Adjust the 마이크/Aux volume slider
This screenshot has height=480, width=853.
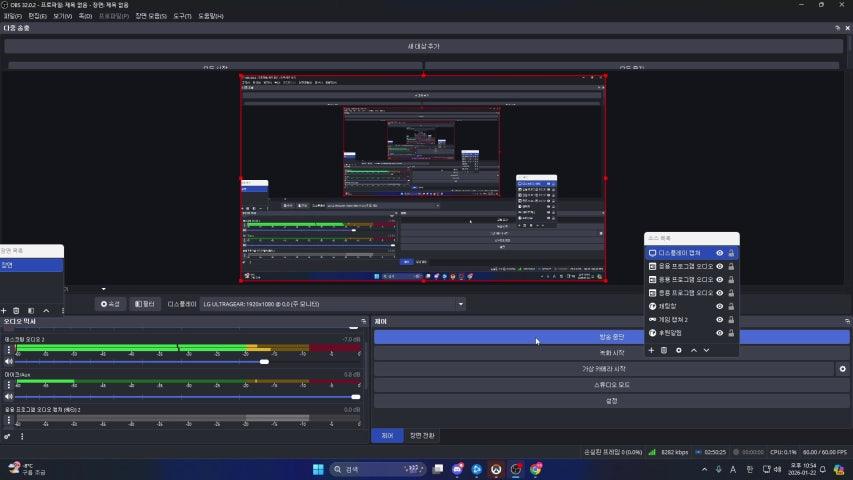(x=354, y=397)
